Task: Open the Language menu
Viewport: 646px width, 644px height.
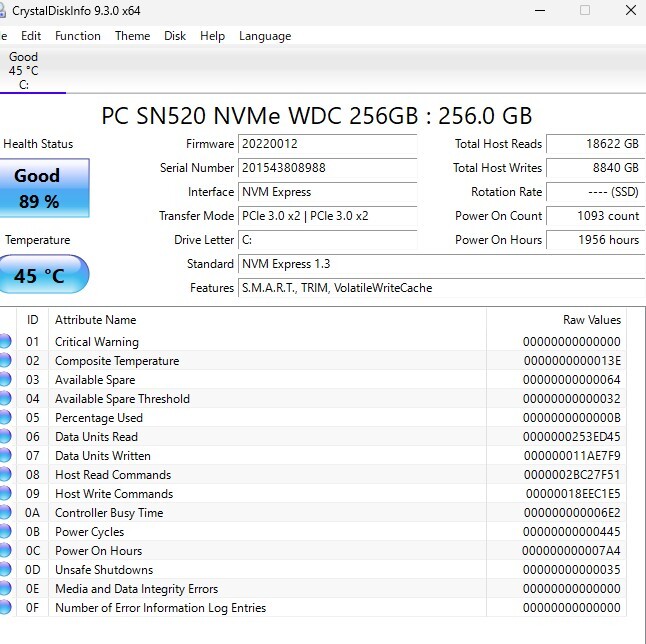Action: click(265, 36)
